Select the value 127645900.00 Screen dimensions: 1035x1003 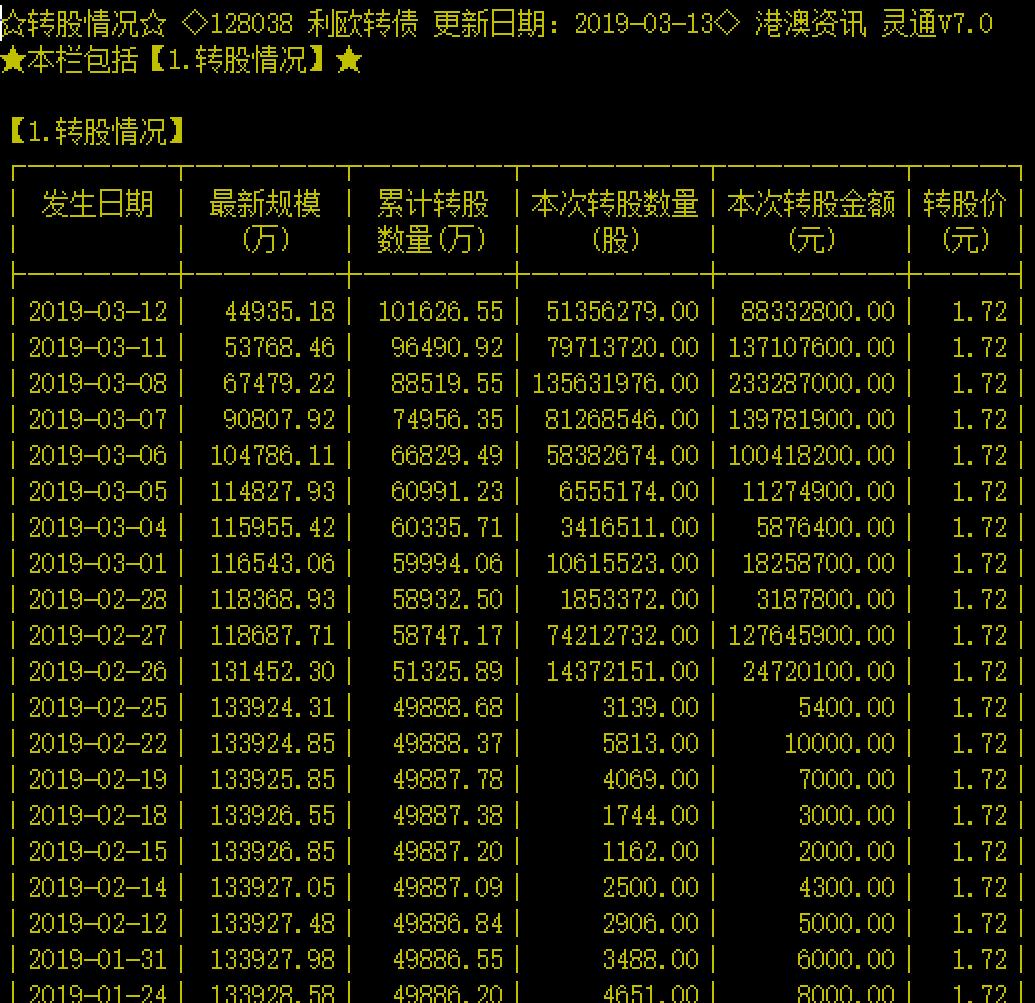click(x=811, y=635)
